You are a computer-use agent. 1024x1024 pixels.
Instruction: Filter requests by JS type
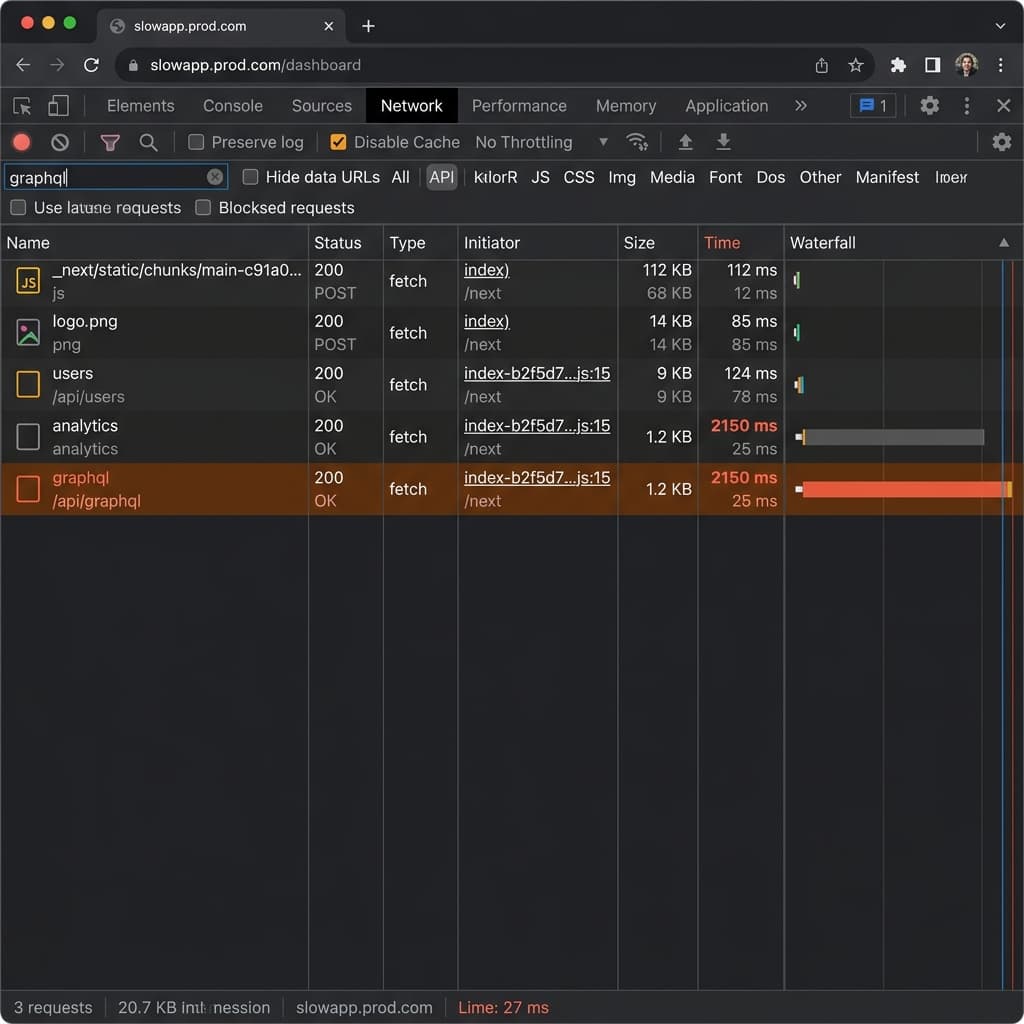pos(540,177)
